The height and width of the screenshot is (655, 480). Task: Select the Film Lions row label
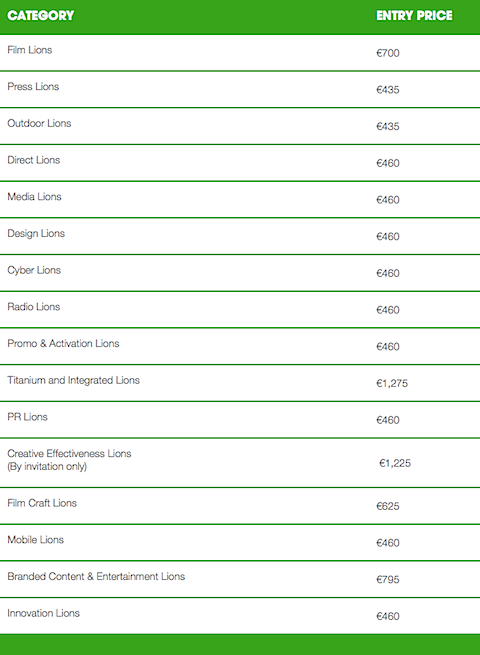30,50
